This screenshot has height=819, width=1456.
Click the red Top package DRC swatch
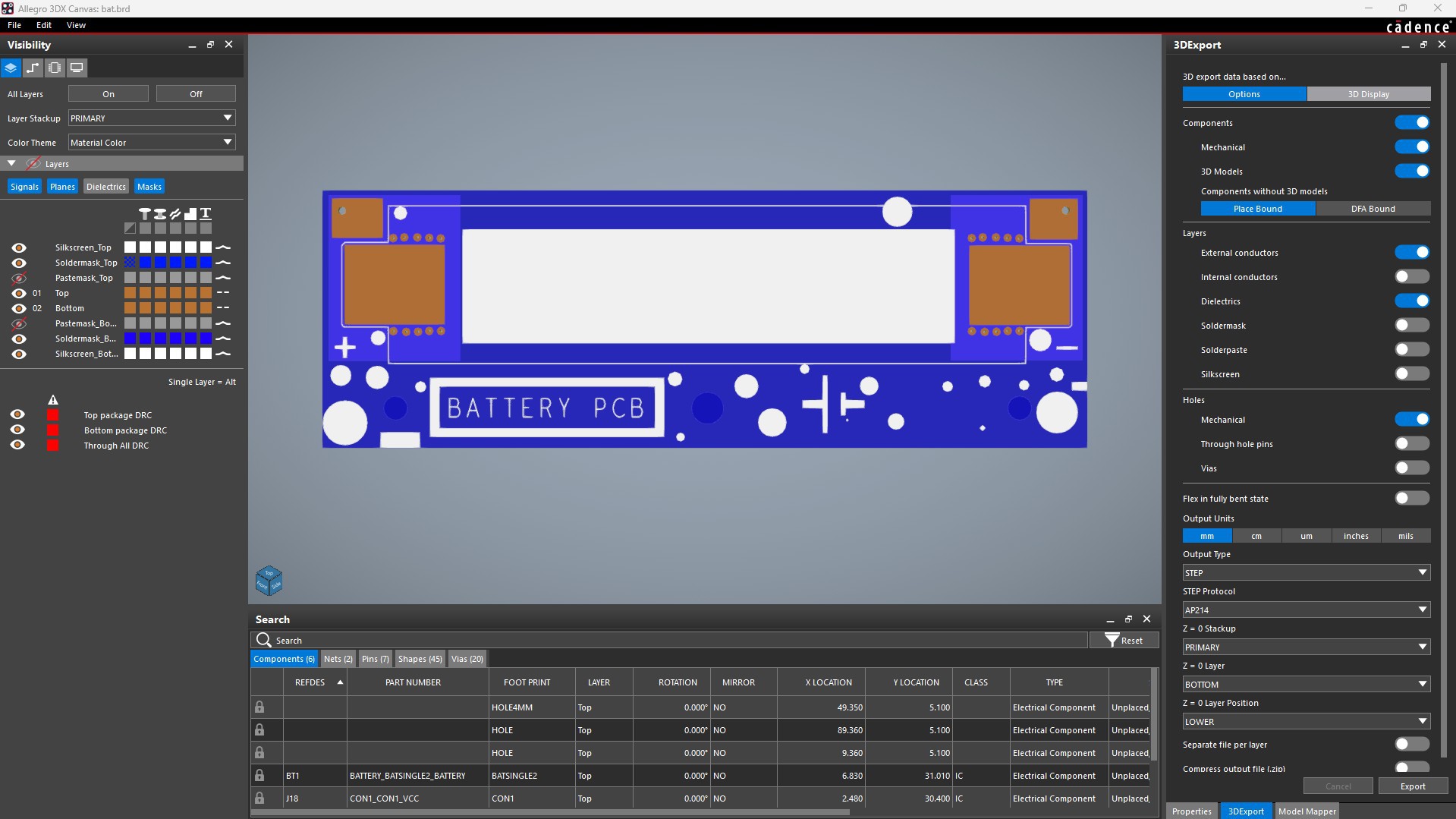[52, 415]
